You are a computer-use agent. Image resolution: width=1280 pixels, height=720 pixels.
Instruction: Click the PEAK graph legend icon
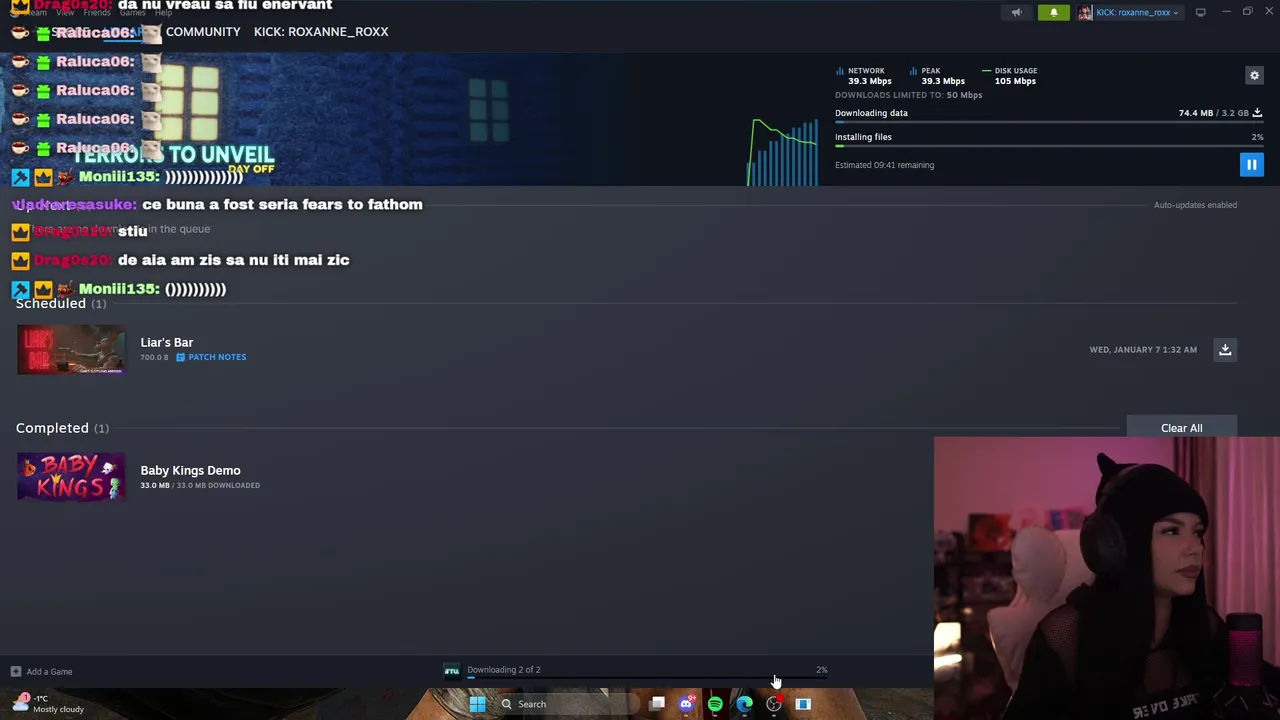(x=913, y=71)
